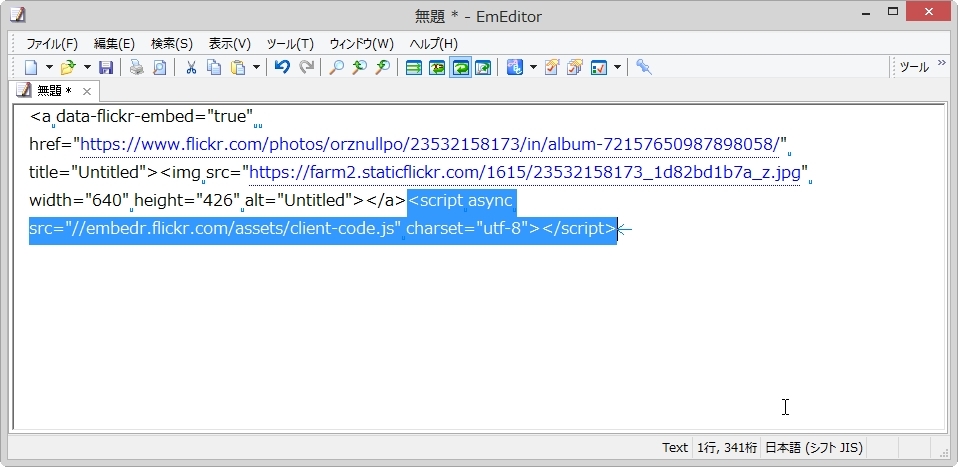Screen dimensions: 958x467
Task: Open the 編集(E) menu
Action: (x=114, y=44)
